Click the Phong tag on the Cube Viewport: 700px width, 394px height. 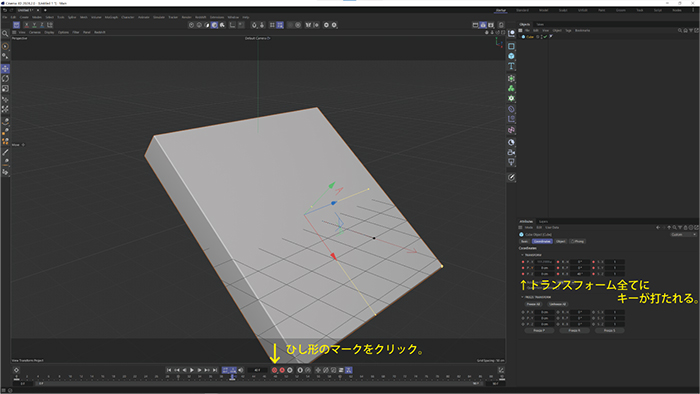(551, 37)
